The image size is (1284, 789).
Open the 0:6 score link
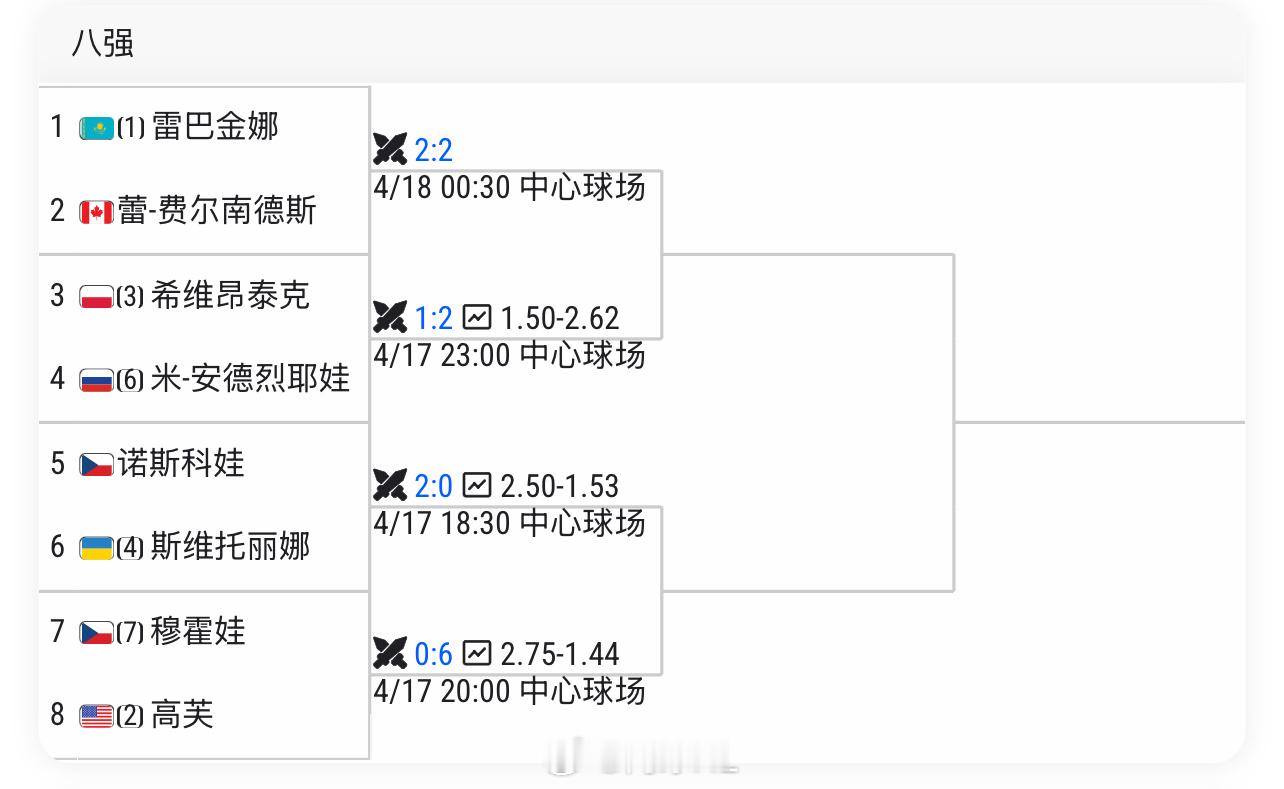(433, 655)
